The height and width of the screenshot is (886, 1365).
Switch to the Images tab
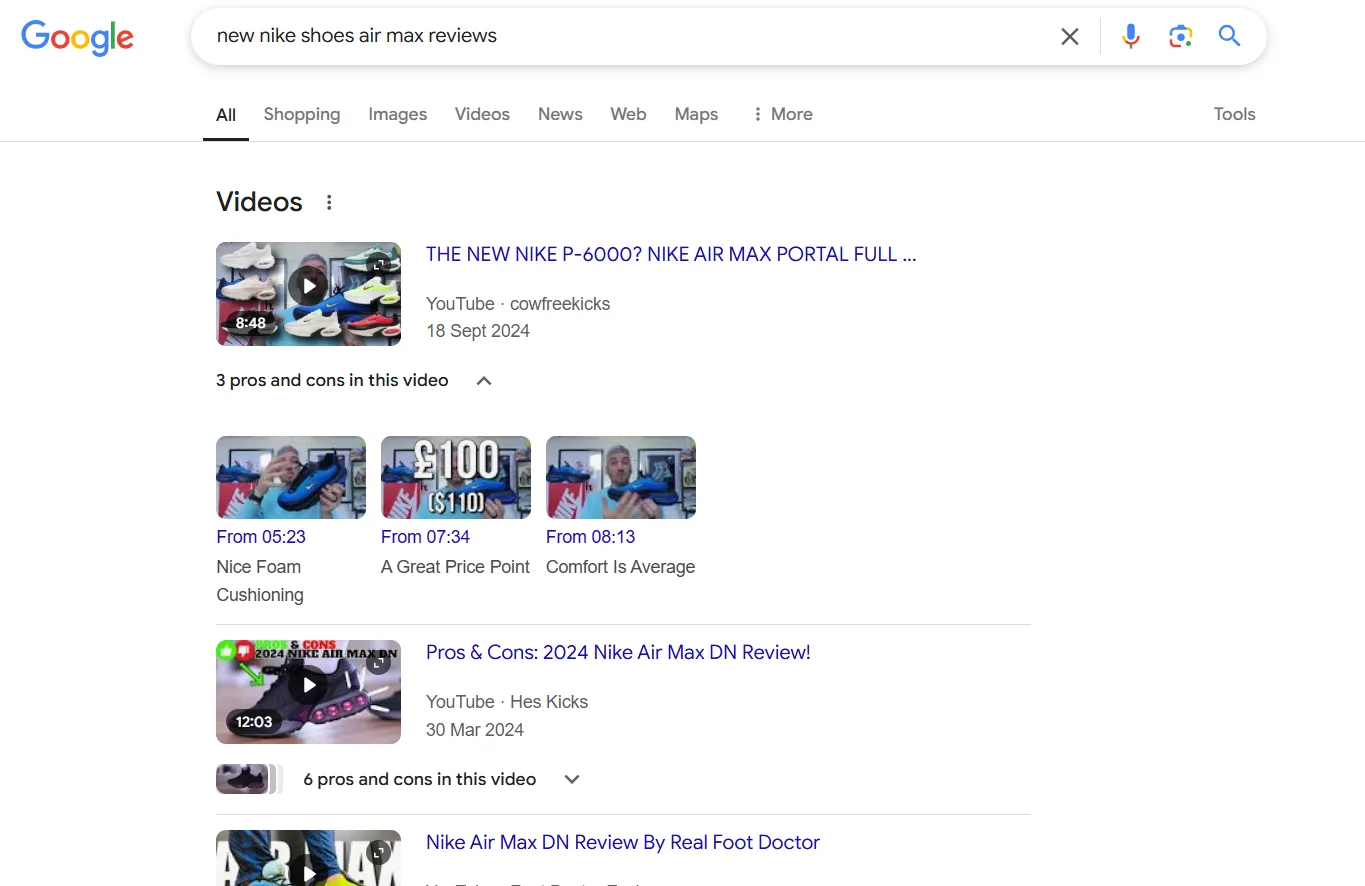[397, 114]
